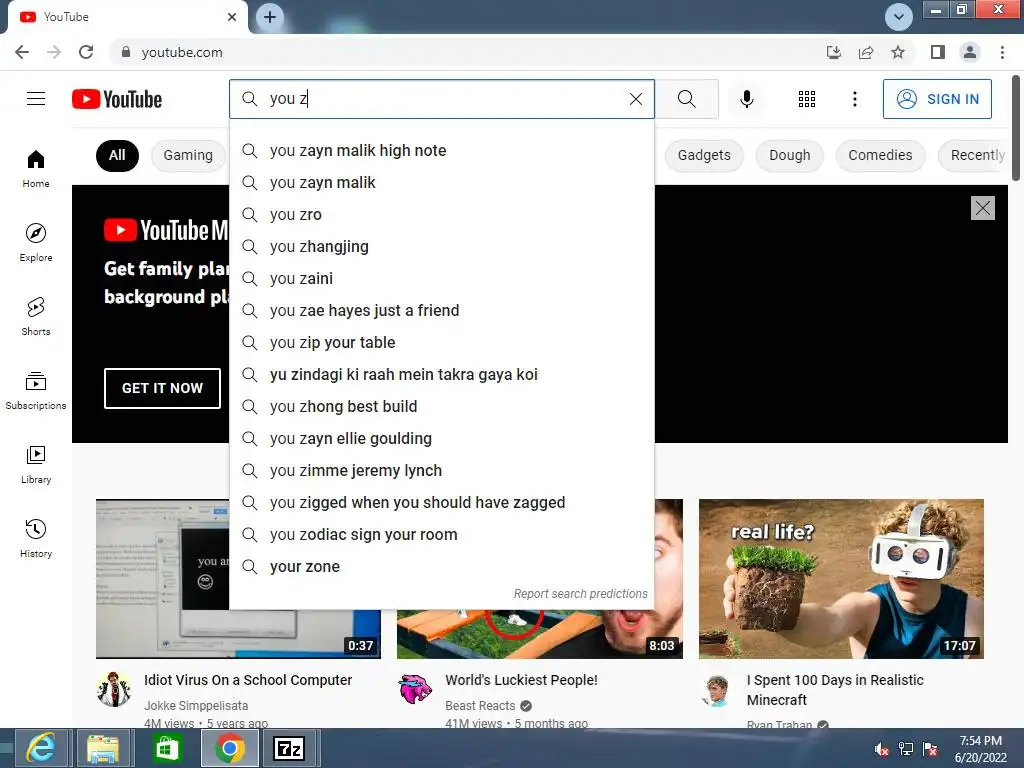Open a new Chrome tab
Image resolution: width=1024 pixels, height=768 pixels.
pos(270,17)
